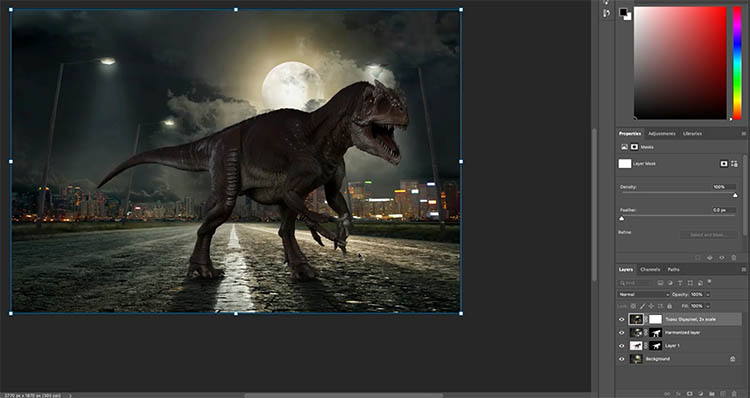The height and width of the screenshot is (398, 750).
Task: Toggle mask enable eye icon in Properties
Action: pyautogui.click(x=722, y=258)
